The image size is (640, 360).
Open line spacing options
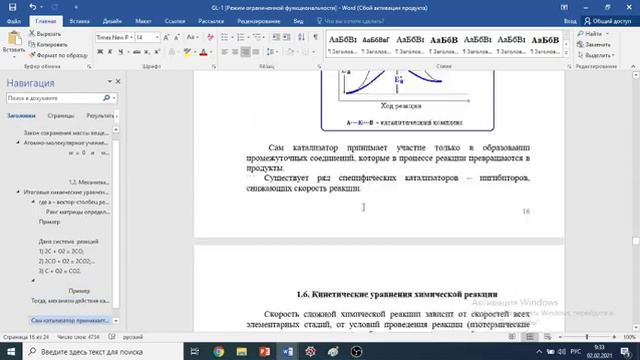(271, 52)
